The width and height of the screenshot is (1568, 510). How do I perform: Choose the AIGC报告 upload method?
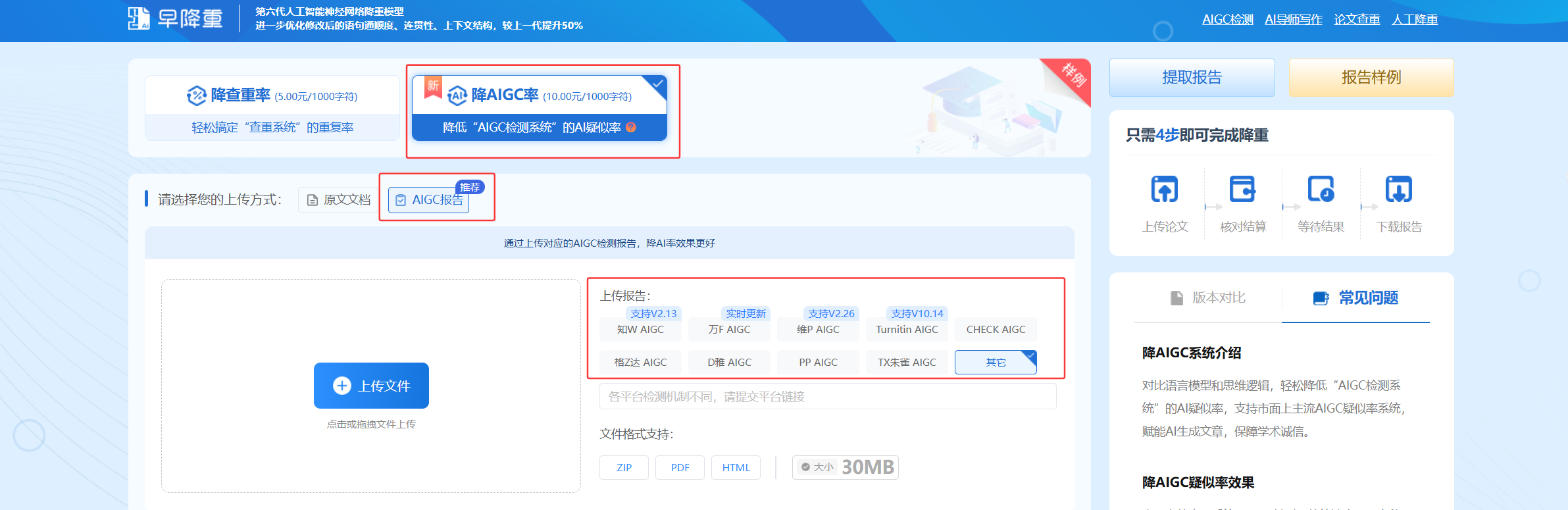[x=429, y=200]
